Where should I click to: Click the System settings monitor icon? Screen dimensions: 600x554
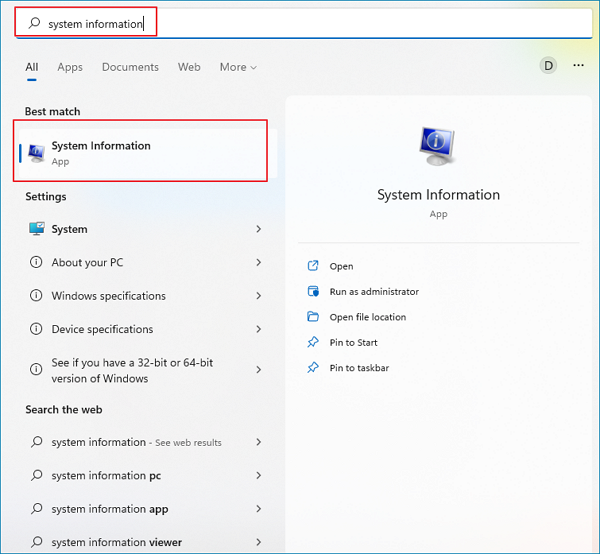pyautogui.click(x=37, y=229)
